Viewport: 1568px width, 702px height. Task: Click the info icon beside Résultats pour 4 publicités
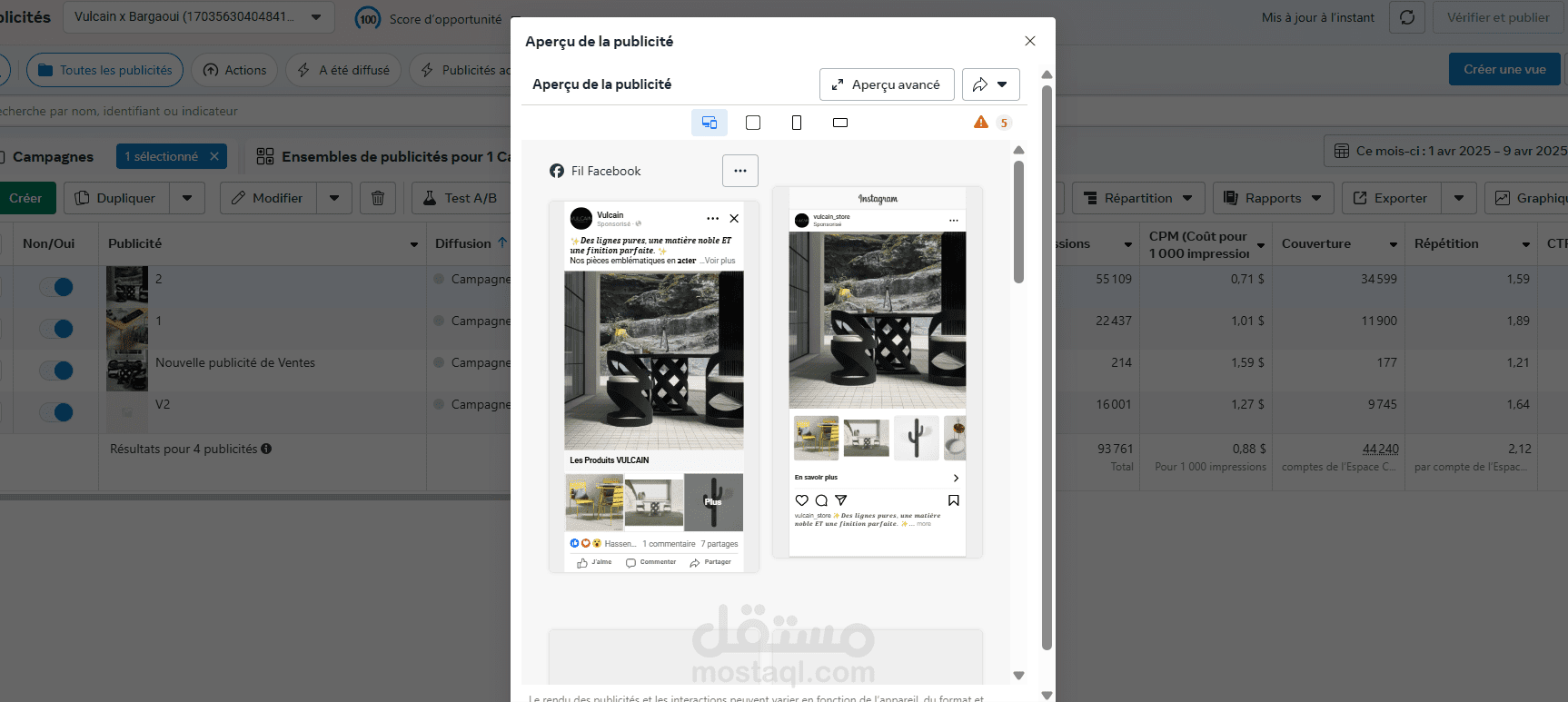pyautogui.click(x=266, y=449)
